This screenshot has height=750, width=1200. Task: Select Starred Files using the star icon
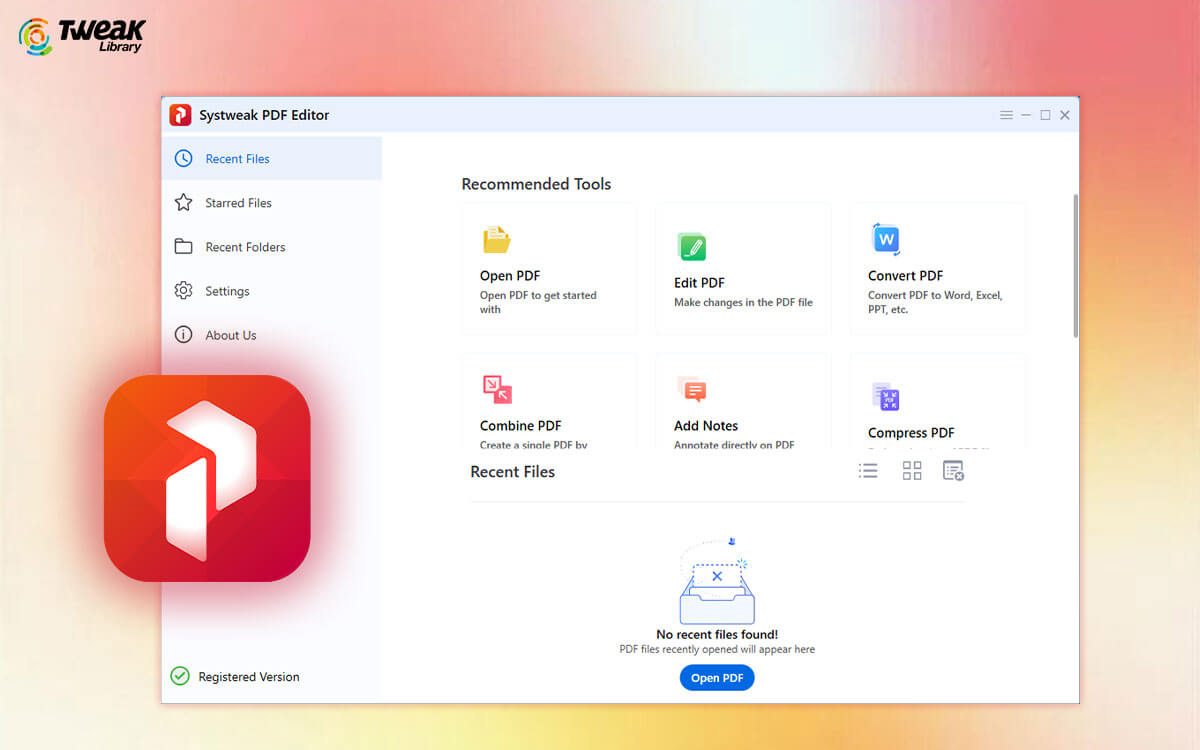[x=184, y=202]
